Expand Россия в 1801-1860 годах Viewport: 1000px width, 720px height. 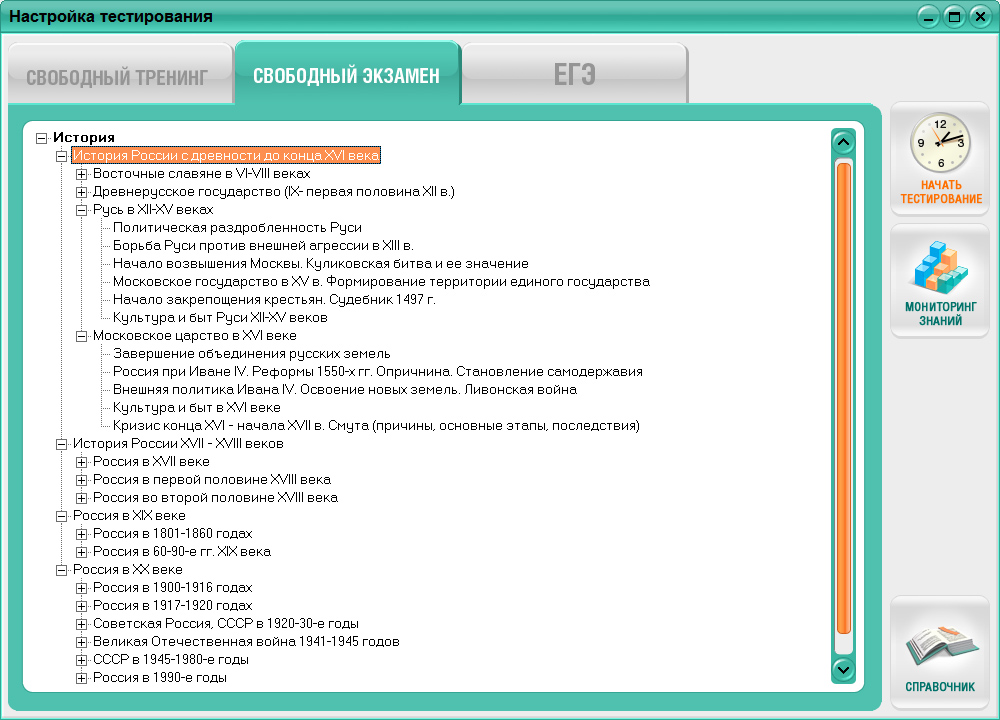[x=81, y=534]
